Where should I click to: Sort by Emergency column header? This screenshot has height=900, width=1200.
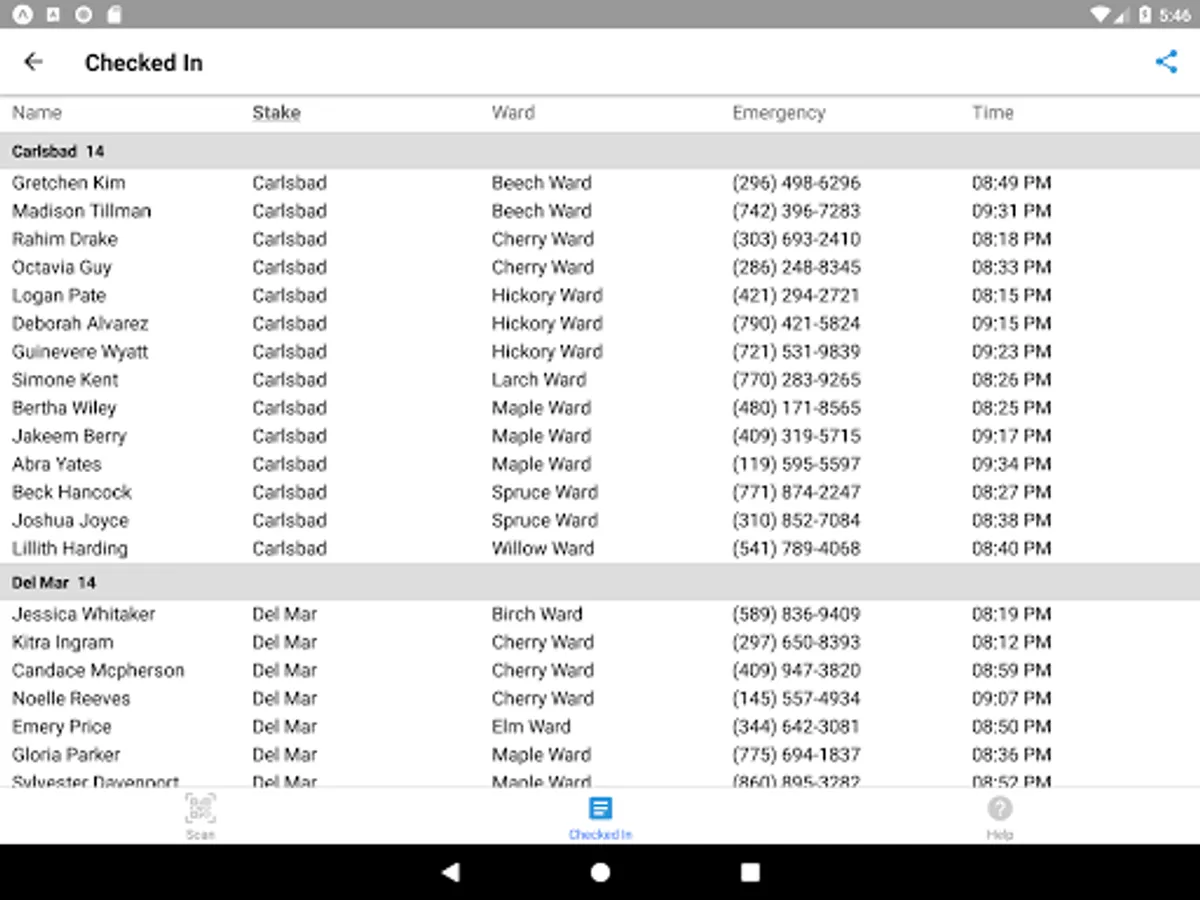(779, 113)
